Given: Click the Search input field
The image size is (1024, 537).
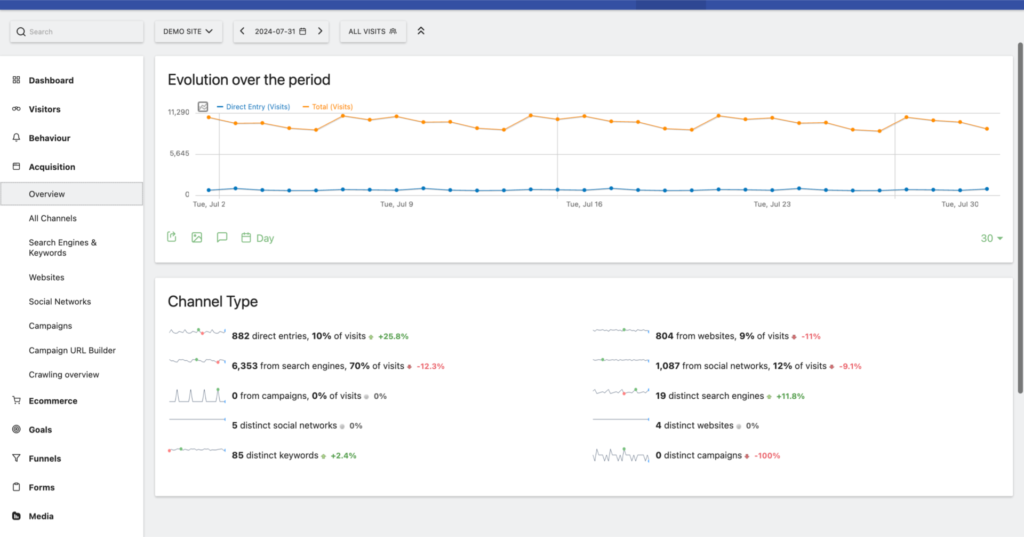Looking at the screenshot, I should [77, 32].
